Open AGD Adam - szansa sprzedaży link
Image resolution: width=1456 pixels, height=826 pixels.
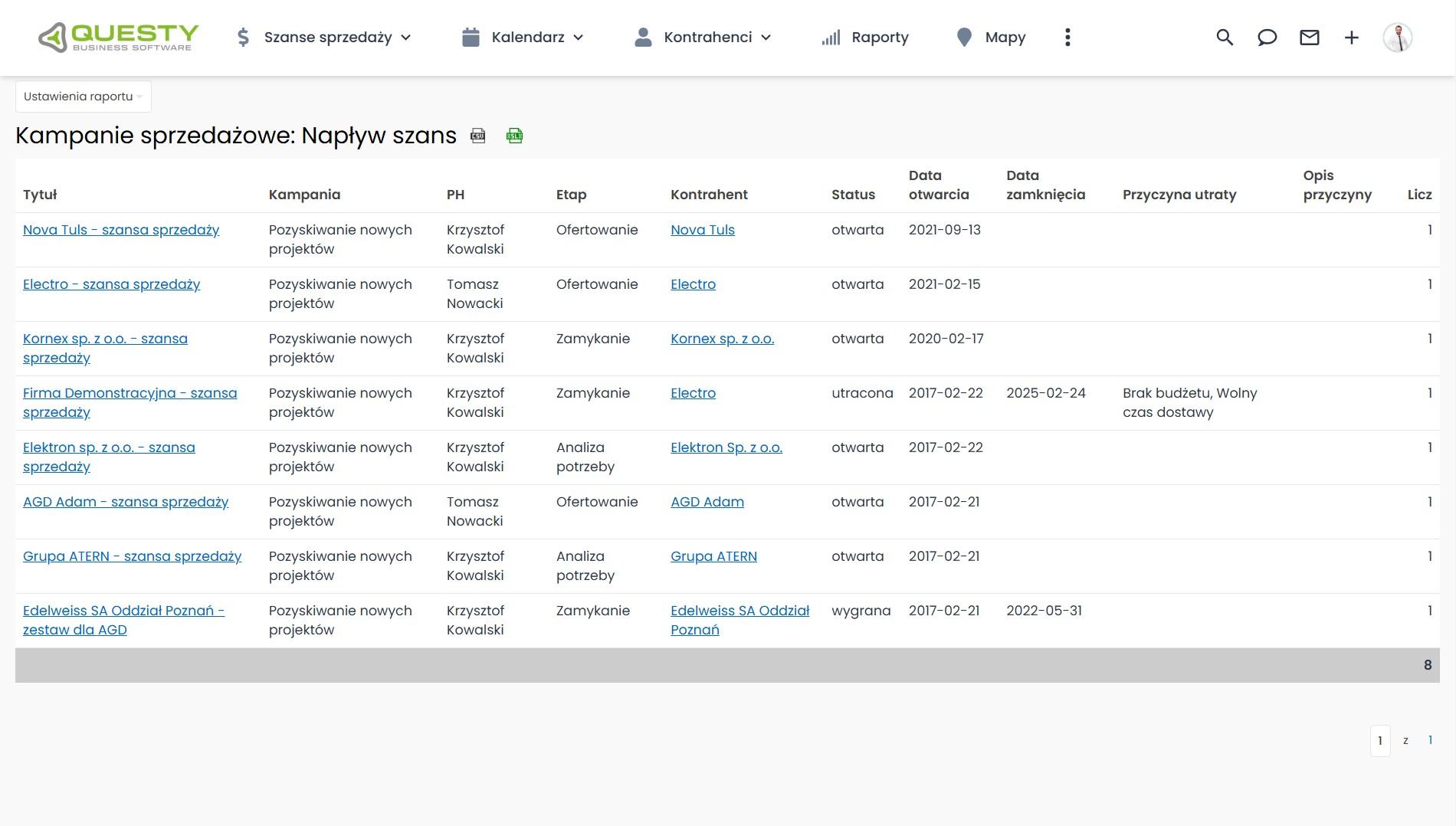126,502
